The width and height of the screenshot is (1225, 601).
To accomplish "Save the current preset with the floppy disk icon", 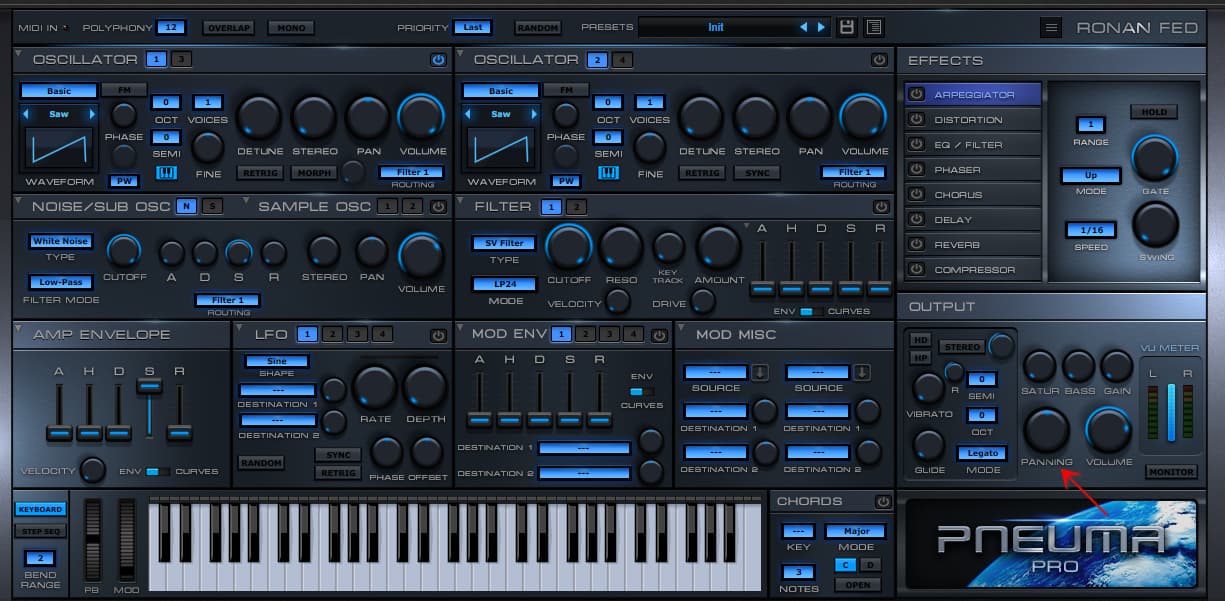I will pos(847,27).
